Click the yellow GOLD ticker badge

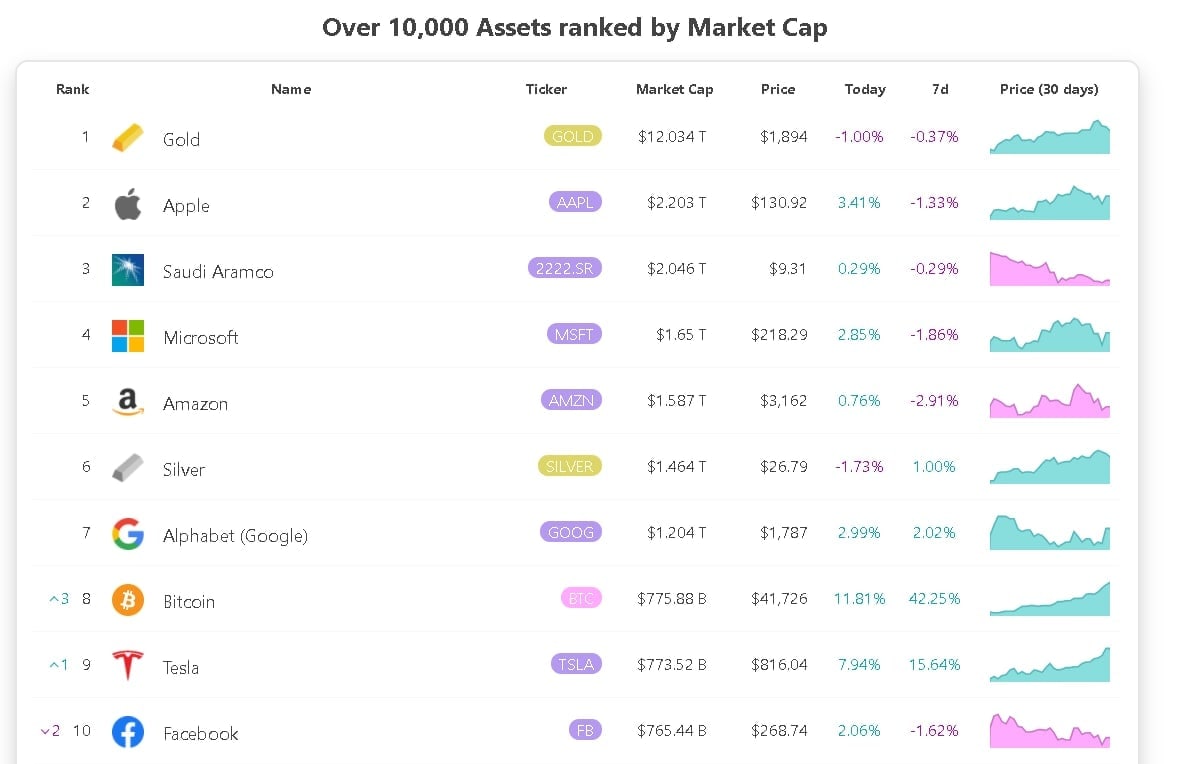pyautogui.click(x=572, y=136)
